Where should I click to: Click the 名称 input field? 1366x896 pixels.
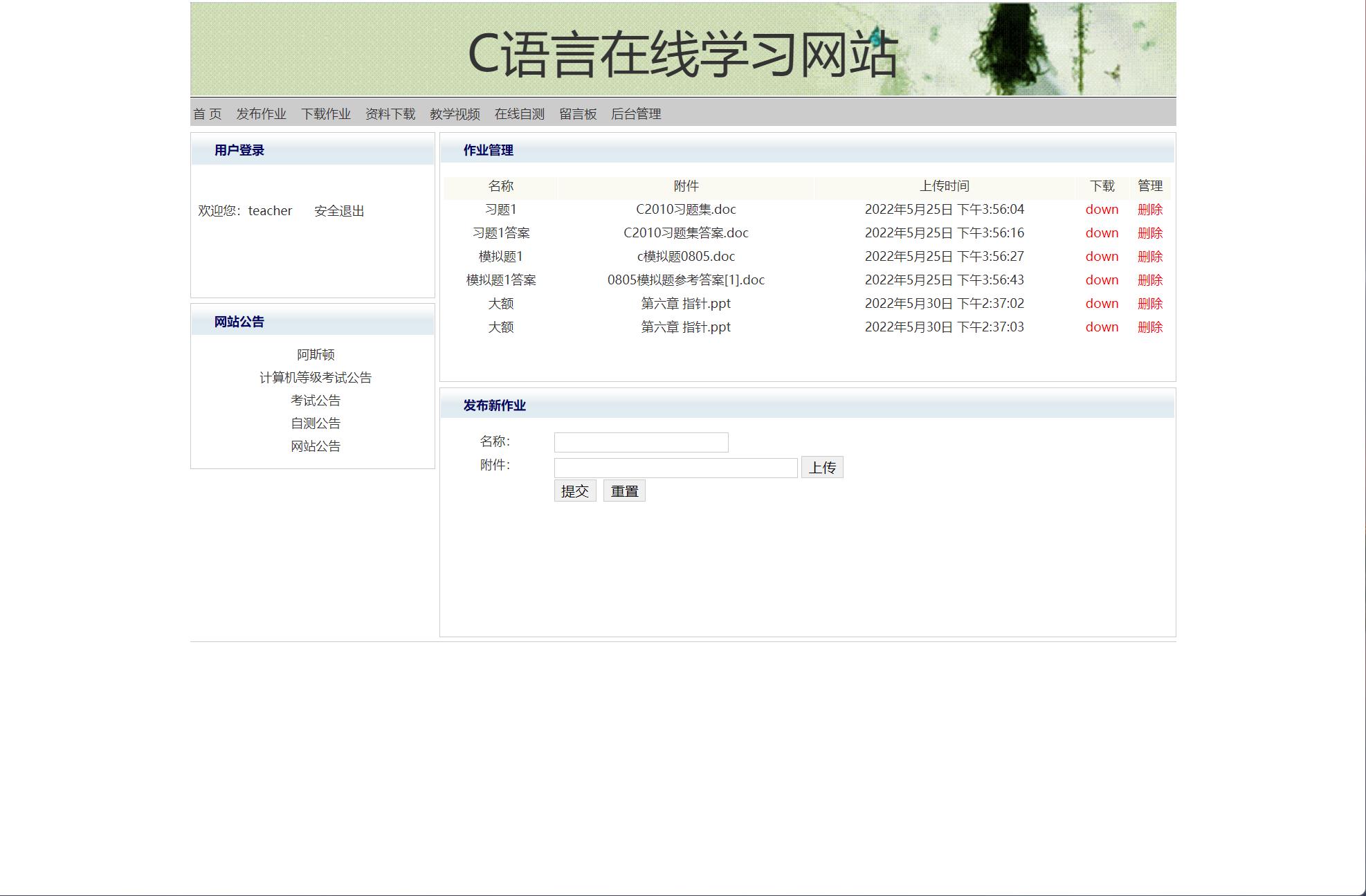tap(640, 441)
